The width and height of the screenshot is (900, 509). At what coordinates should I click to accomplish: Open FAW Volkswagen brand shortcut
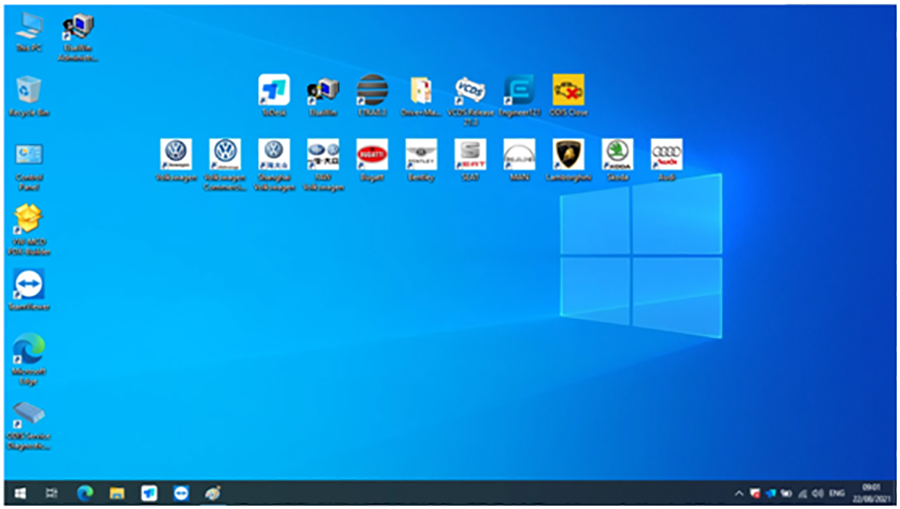pyautogui.click(x=323, y=165)
